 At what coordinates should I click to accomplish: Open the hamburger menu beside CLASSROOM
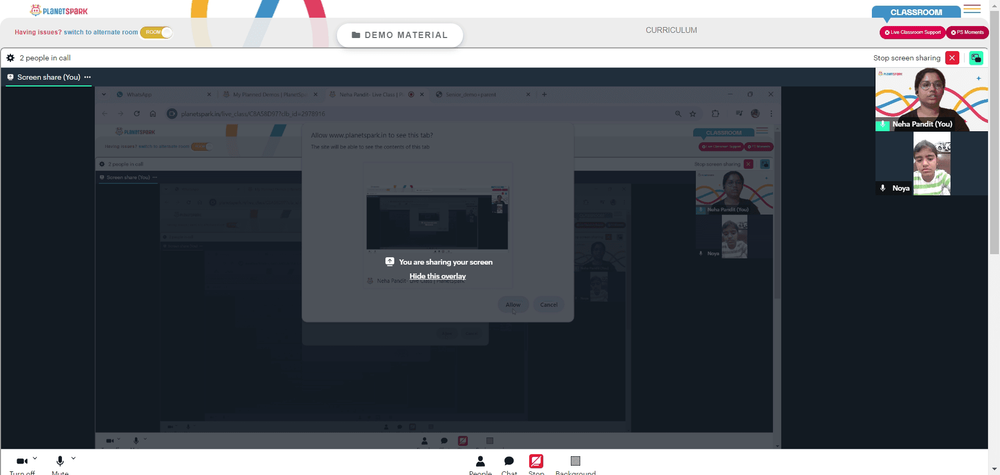(972, 8)
